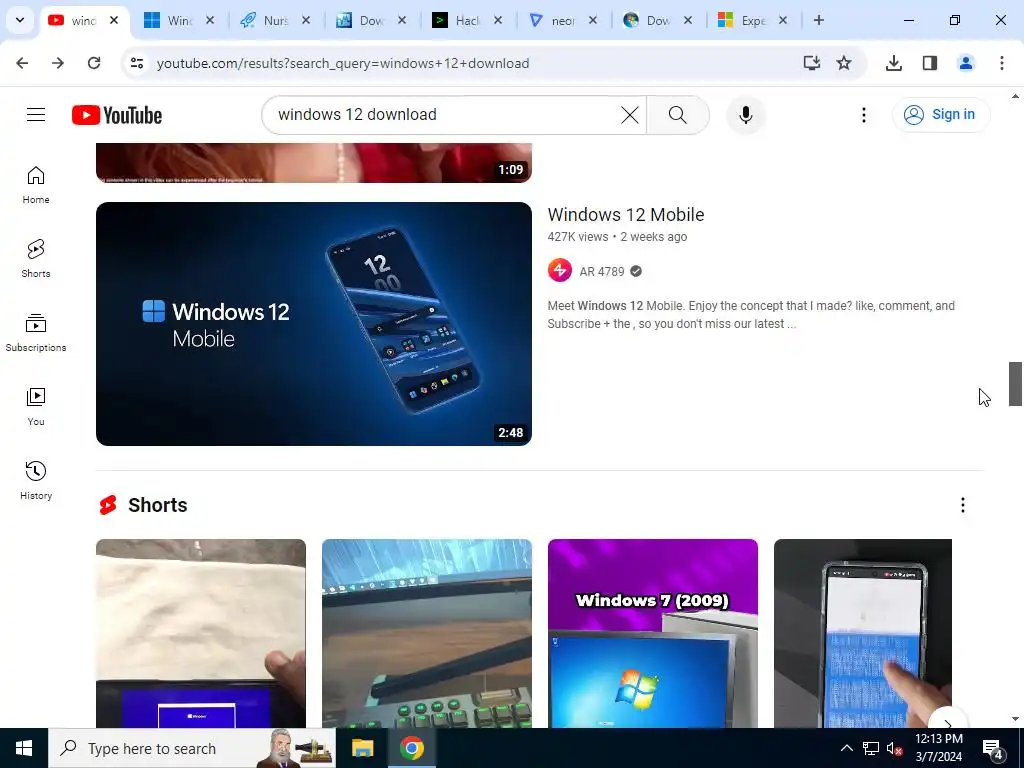This screenshot has width=1024, height=768.
Task: Open the YouTube guide hamburger menu
Action: pyautogui.click(x=36, y=115)
